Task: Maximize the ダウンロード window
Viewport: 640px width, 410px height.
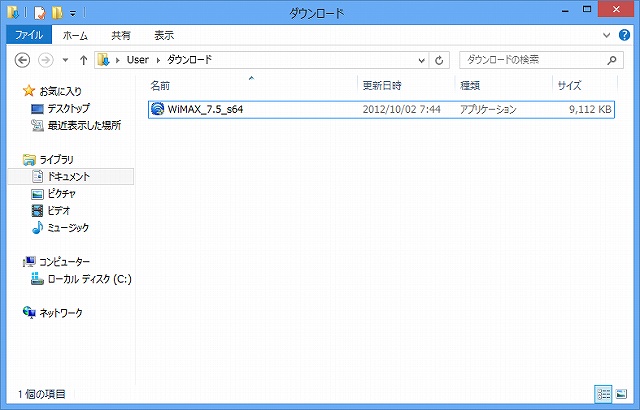Action: point(587,10)
